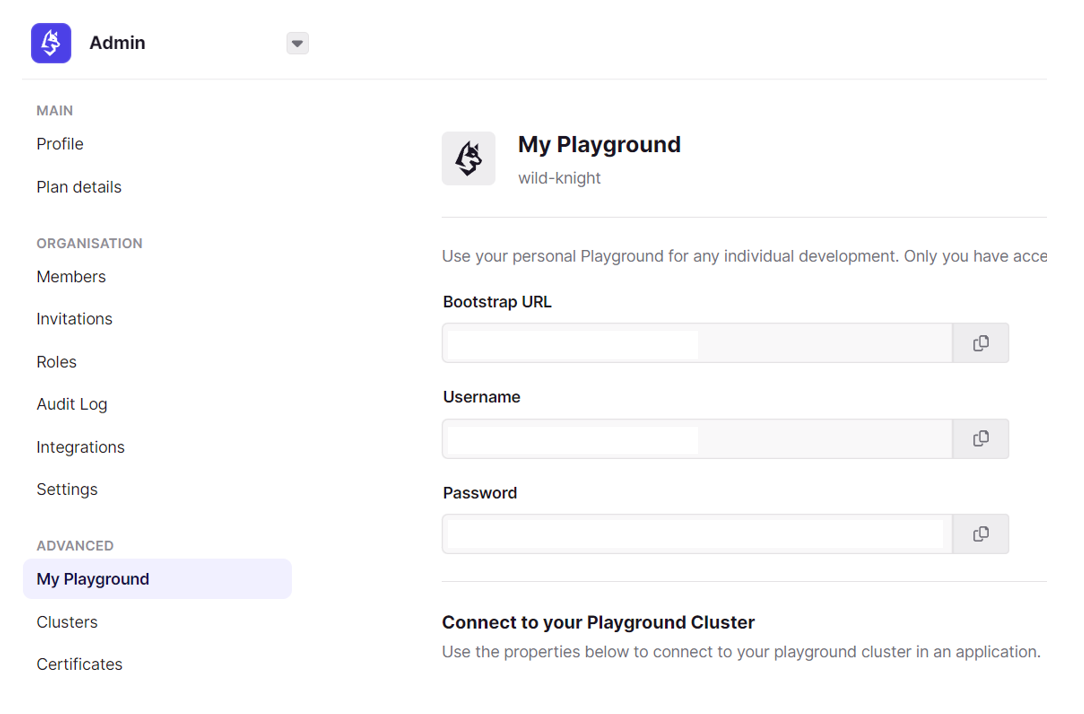Viewport: 1084px width, 714px height.
Task: Navigate to Invitations
Action: [74, 319]
